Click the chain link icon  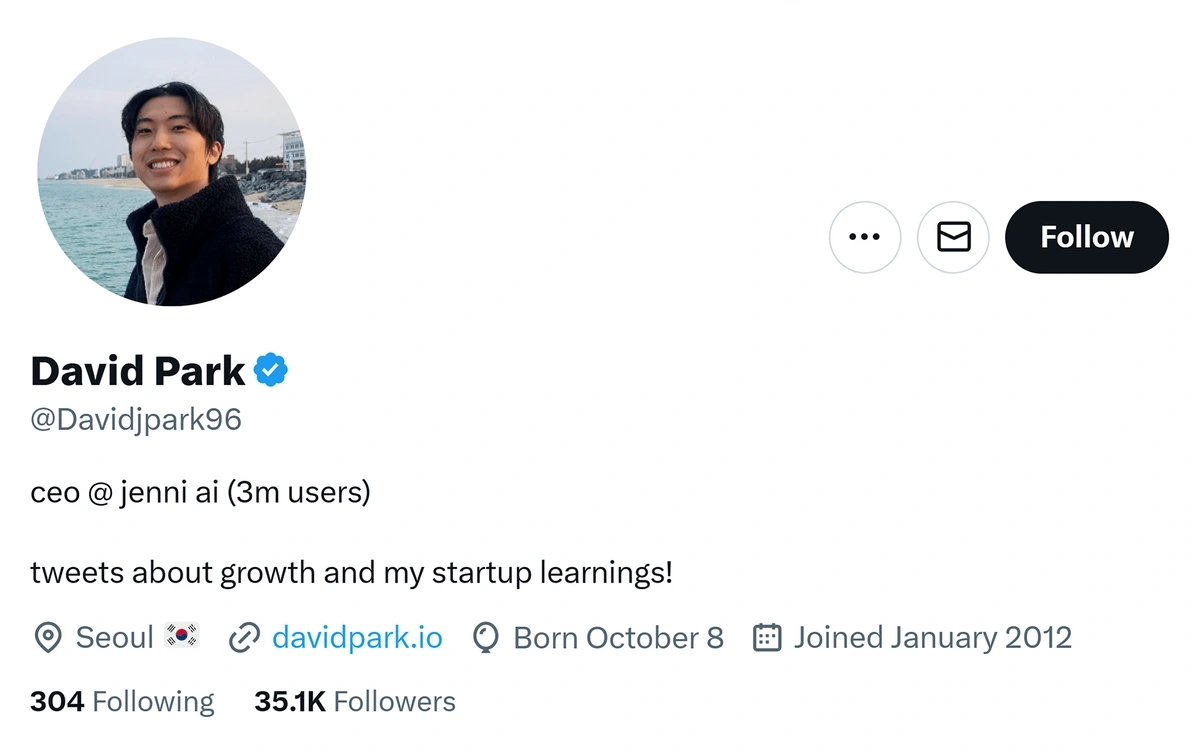pos(244,637)
